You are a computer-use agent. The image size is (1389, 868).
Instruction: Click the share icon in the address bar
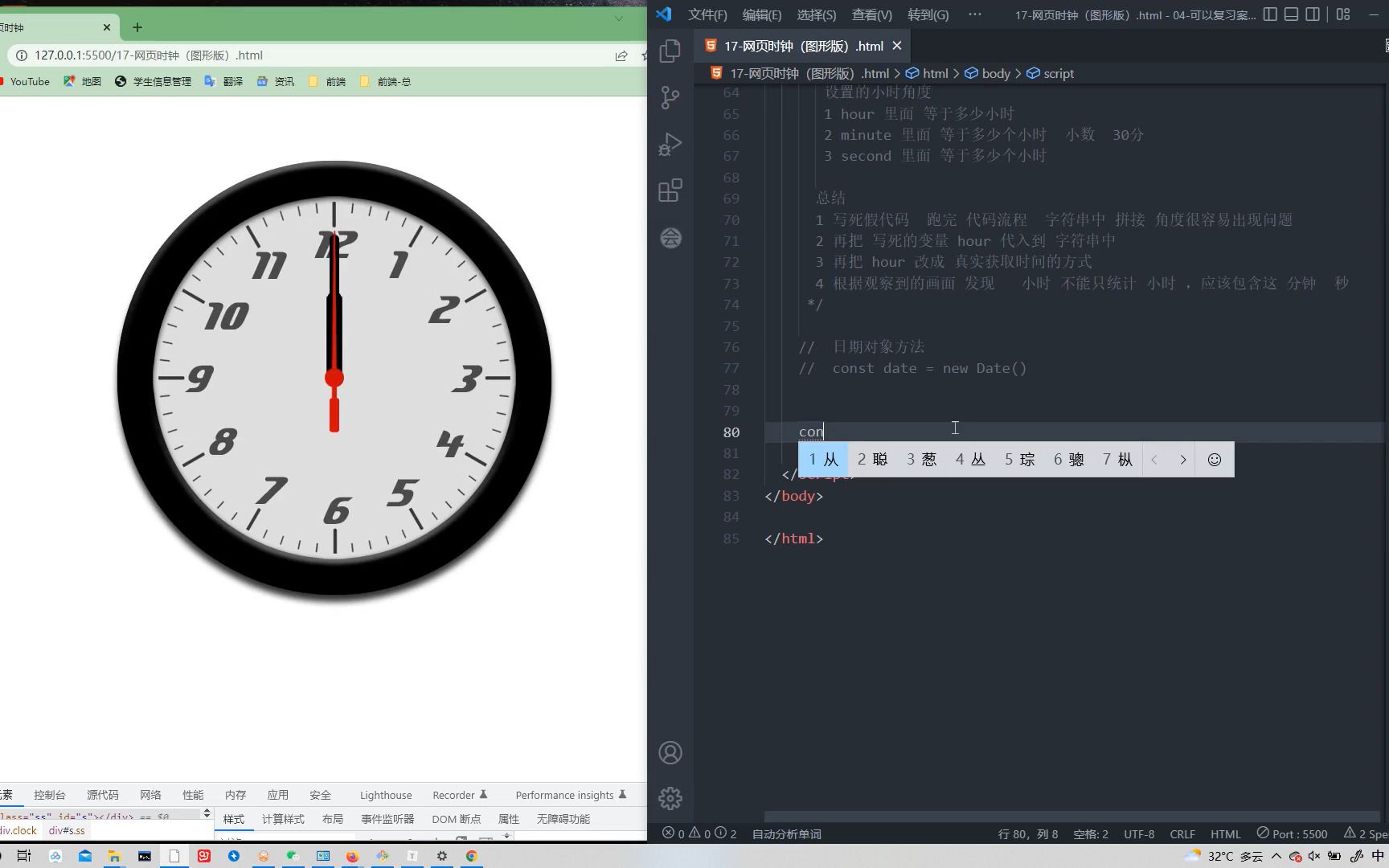coord(621,55)
